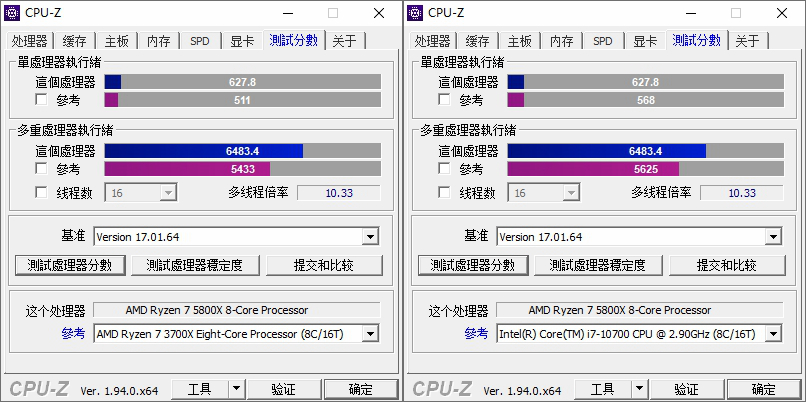Click 測試處理器穩定度 button in right window
This screenshot has width=806, height=402.
tap(598, 265)
